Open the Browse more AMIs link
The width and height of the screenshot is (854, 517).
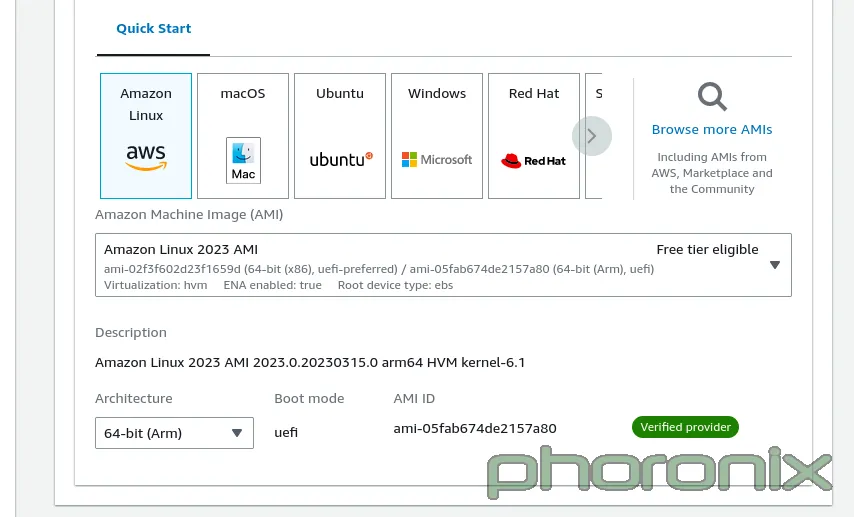coord(712,130)
